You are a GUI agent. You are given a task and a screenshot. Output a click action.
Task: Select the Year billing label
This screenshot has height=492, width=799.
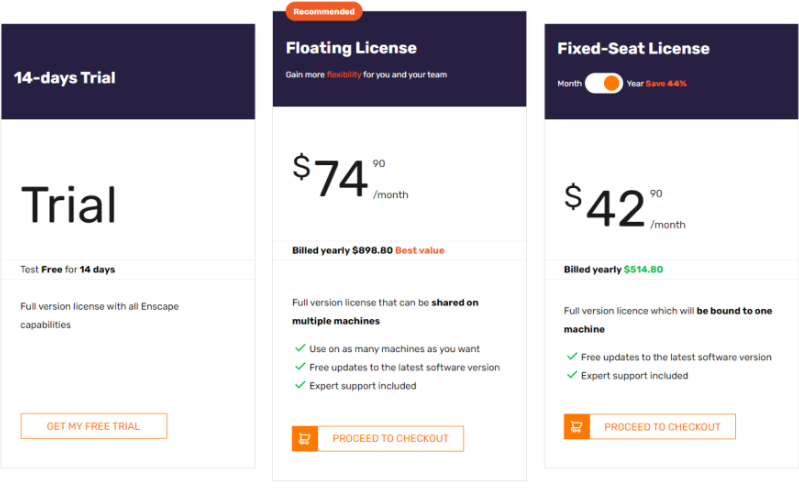635,84
